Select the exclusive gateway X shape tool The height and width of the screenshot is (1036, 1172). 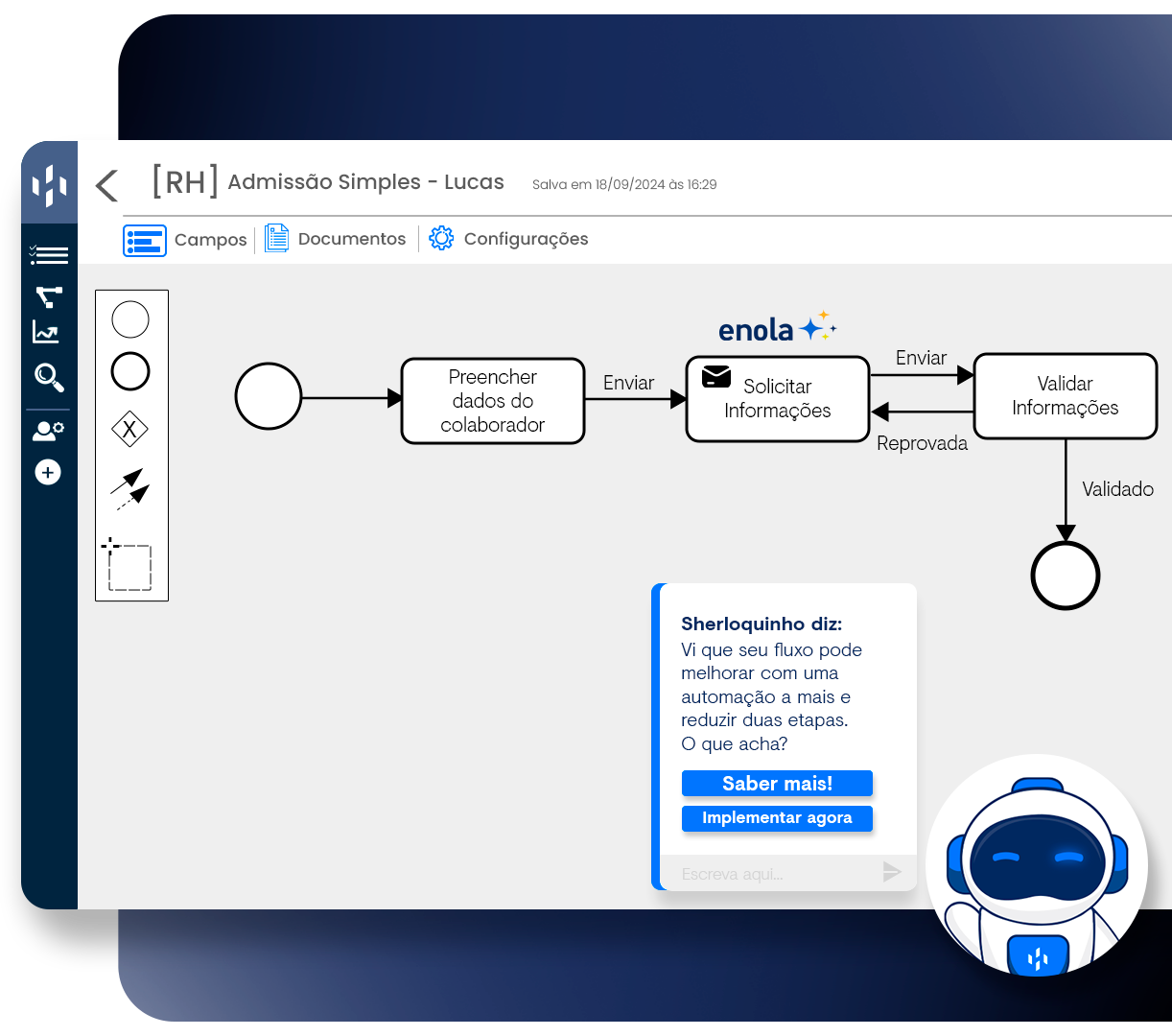(130, 429)
